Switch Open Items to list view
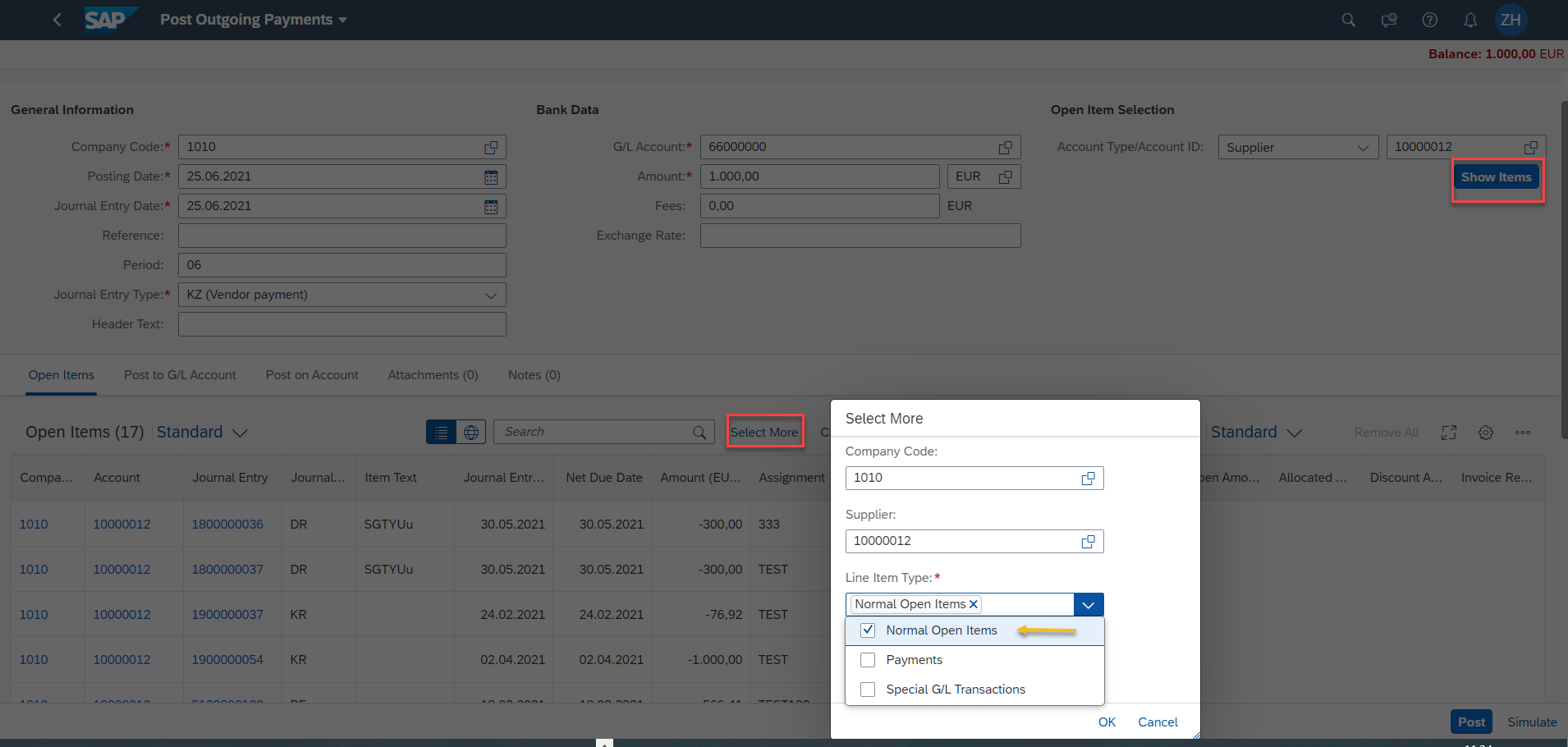Image resolution: width=1568 pixels, height=747 pixels. click(441, 432)
